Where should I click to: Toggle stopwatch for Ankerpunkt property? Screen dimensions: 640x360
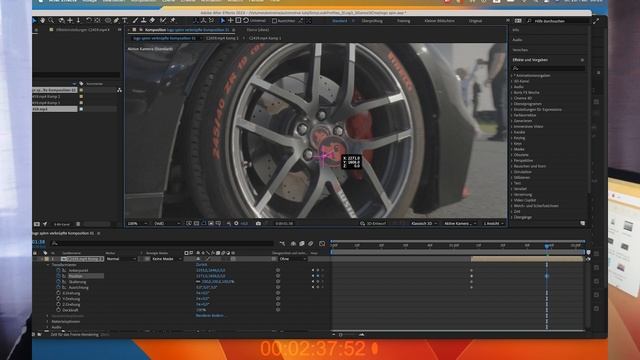[x=58, y=270]
